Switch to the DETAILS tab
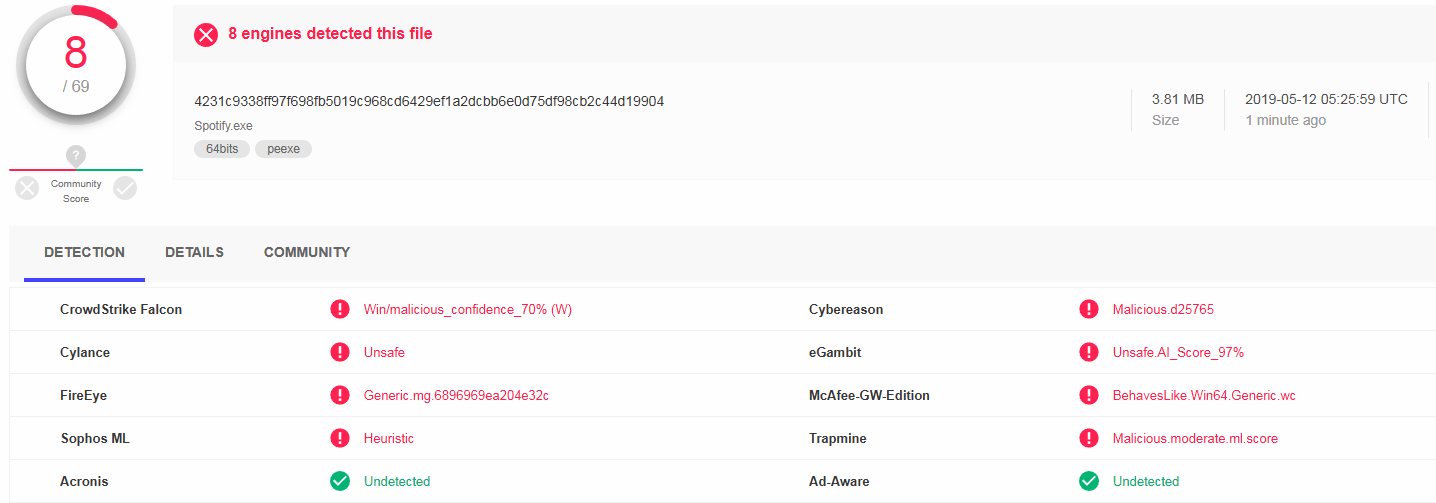This screenshot has height=503, width=1436. [x=194, y=252]
